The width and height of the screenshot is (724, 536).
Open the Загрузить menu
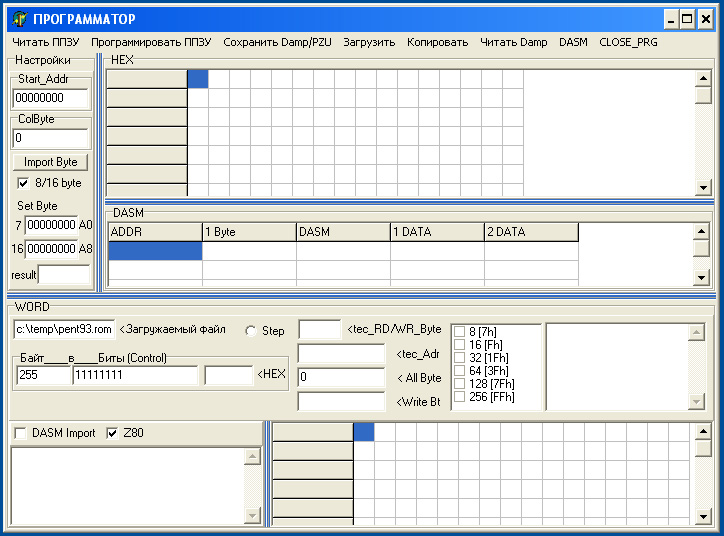pos(369,42)
